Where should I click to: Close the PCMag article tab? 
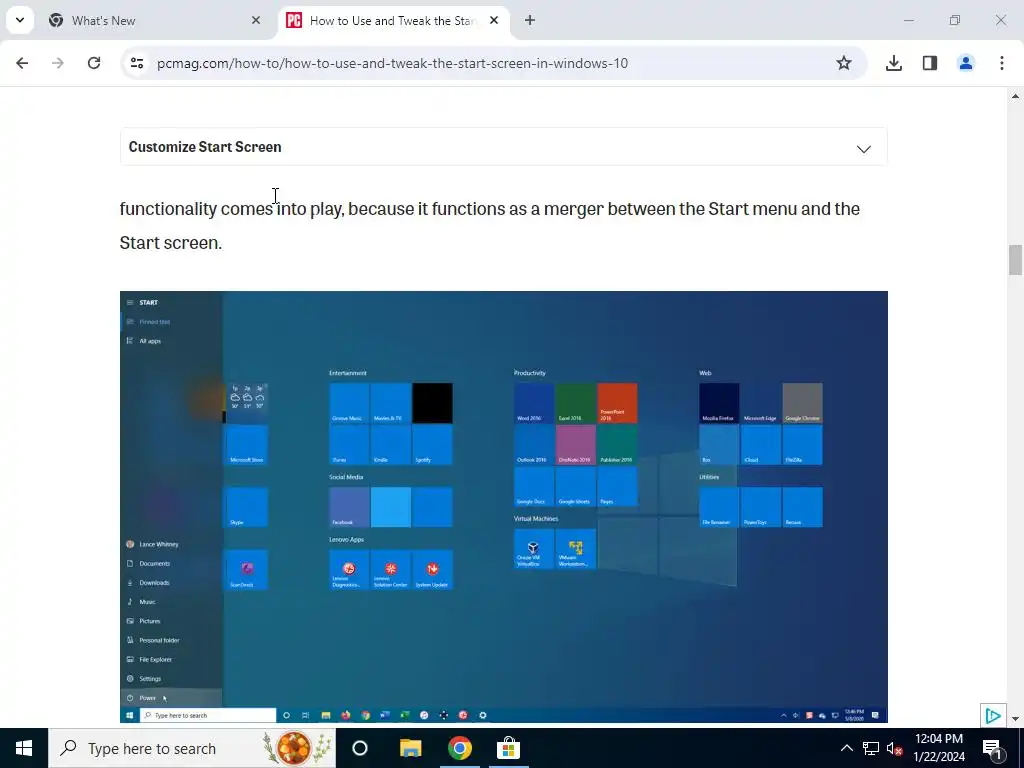click(494, 20)
